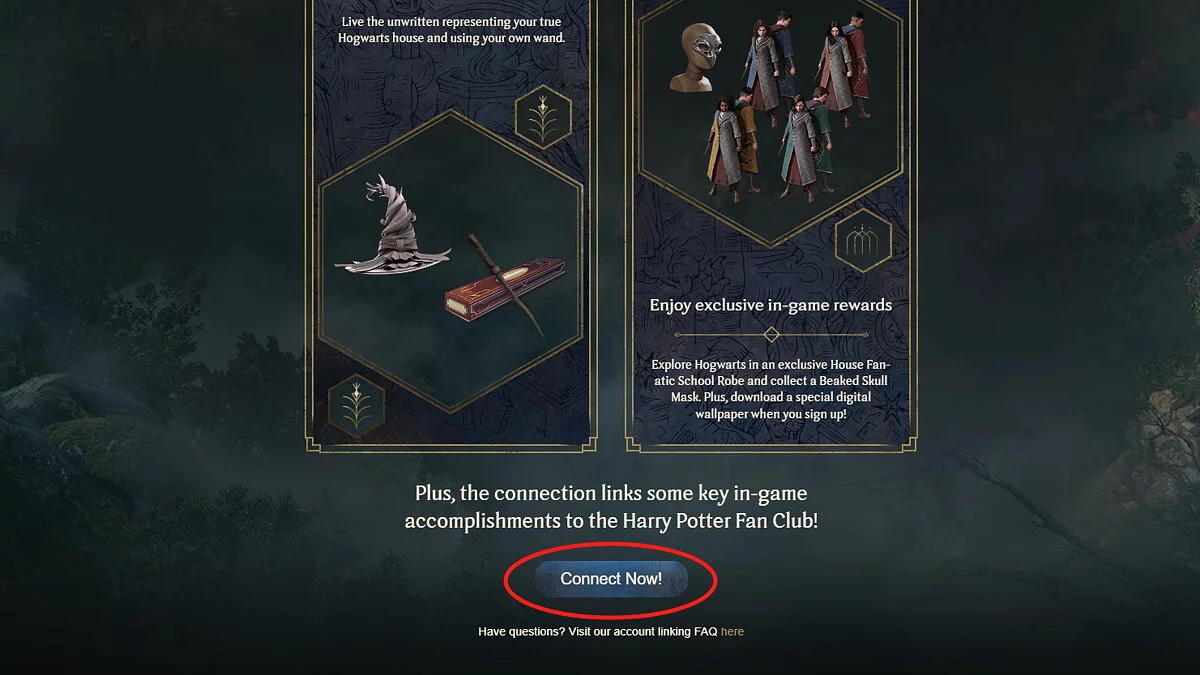Click the diamond divider under rewards heading
Image resolution: width=1200 pixels, height=675 pixels.
coord(771,334)
